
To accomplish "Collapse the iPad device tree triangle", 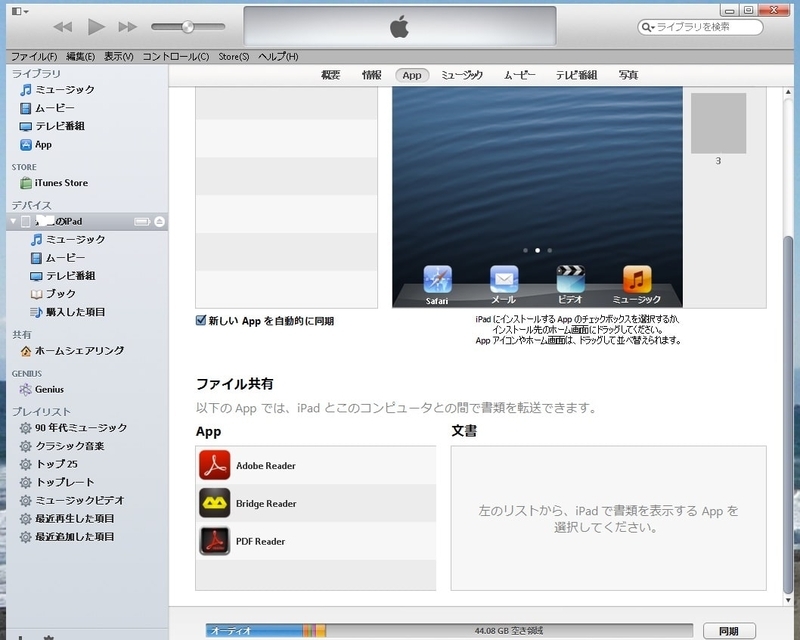I will [x=14, y=221].
